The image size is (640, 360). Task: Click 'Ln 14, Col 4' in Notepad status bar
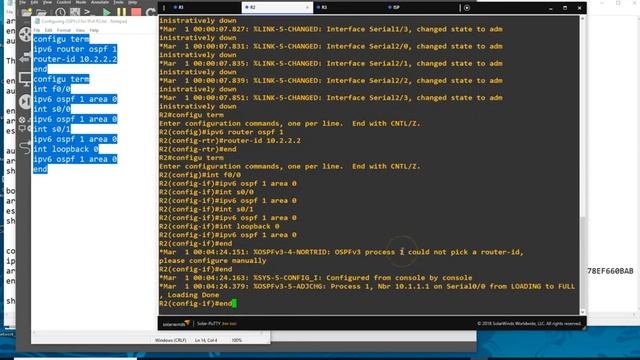coord(206,340)
